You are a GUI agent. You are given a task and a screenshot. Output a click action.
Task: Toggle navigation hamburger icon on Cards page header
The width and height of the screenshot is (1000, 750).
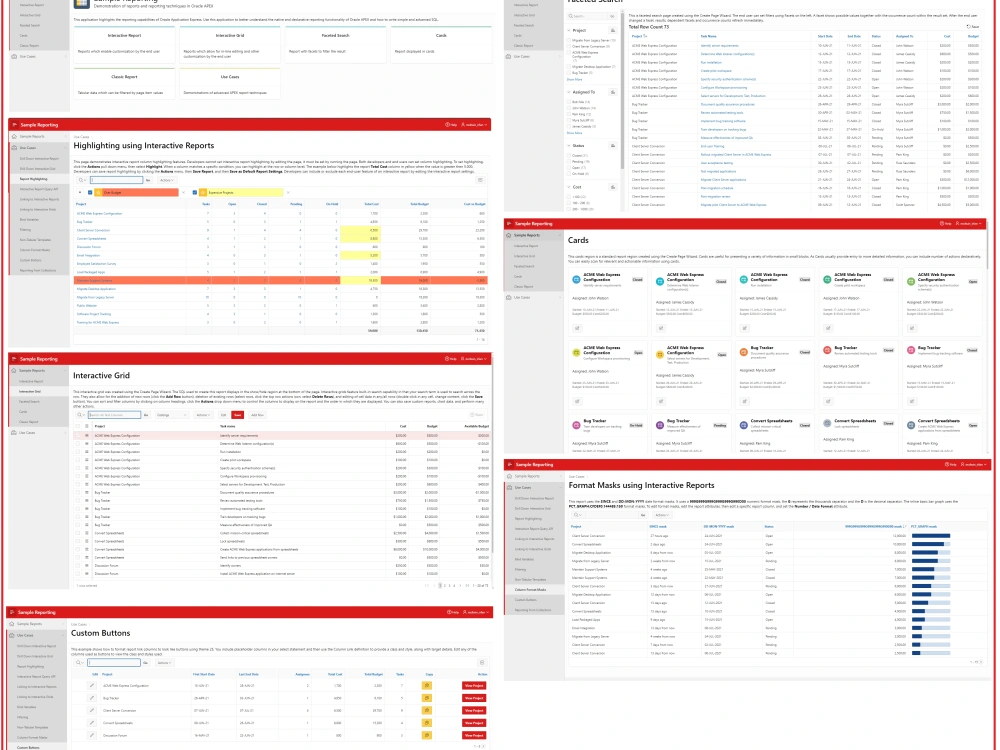click(x=509, y=224)
